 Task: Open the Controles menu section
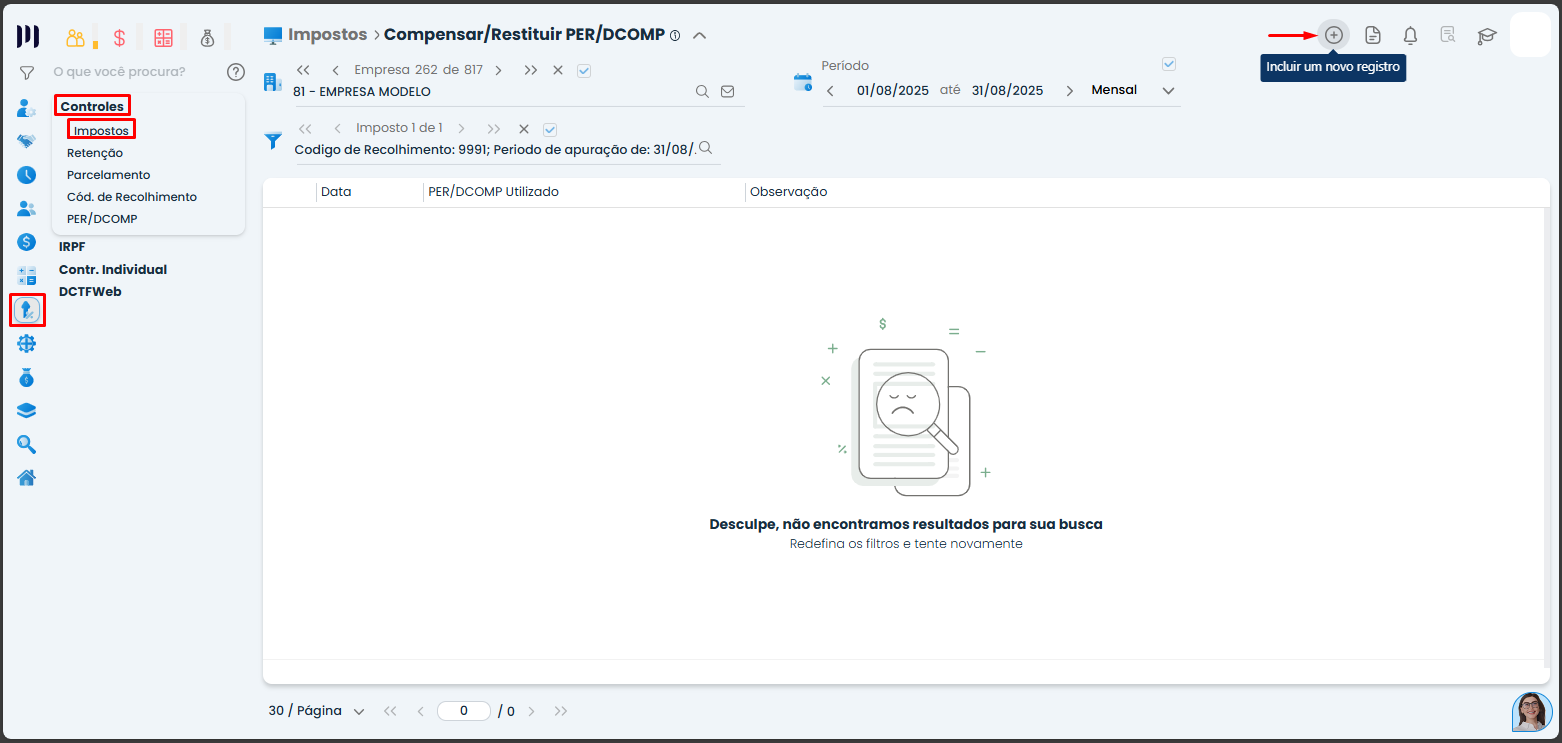click(x=92, y=106)
